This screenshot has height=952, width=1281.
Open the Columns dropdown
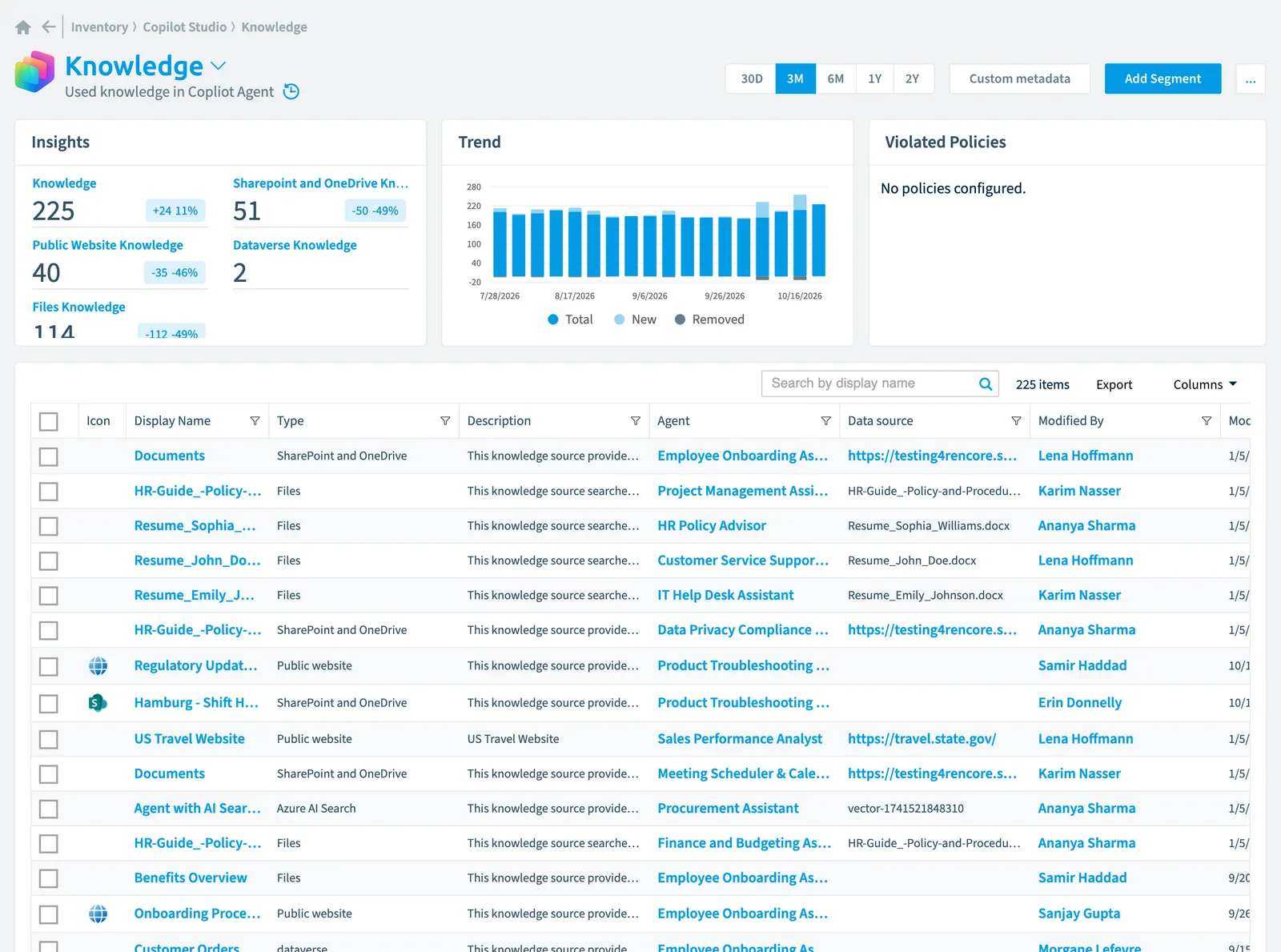click(1205, 384)
